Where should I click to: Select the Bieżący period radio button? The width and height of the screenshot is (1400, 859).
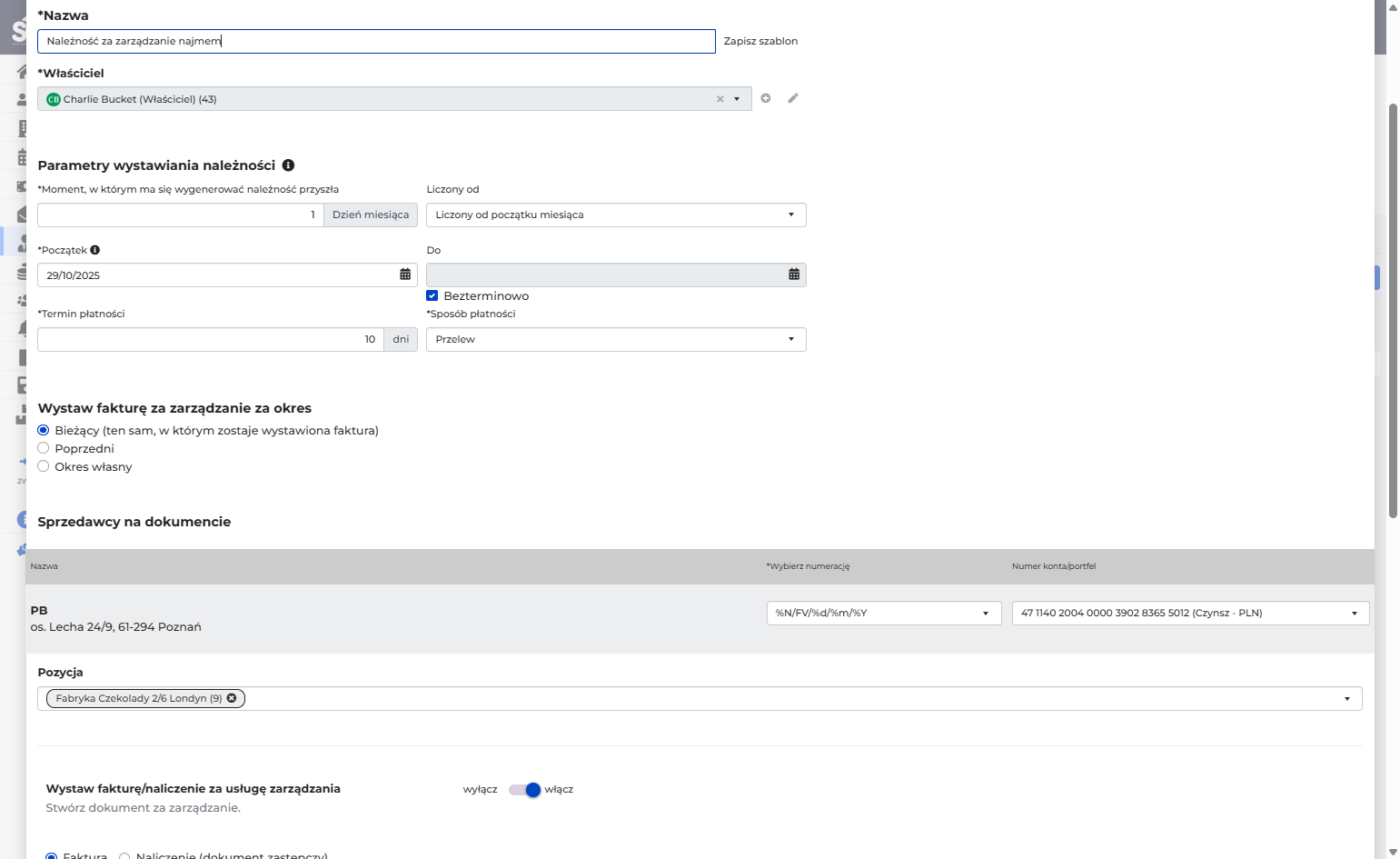click(x=43, y=430)
